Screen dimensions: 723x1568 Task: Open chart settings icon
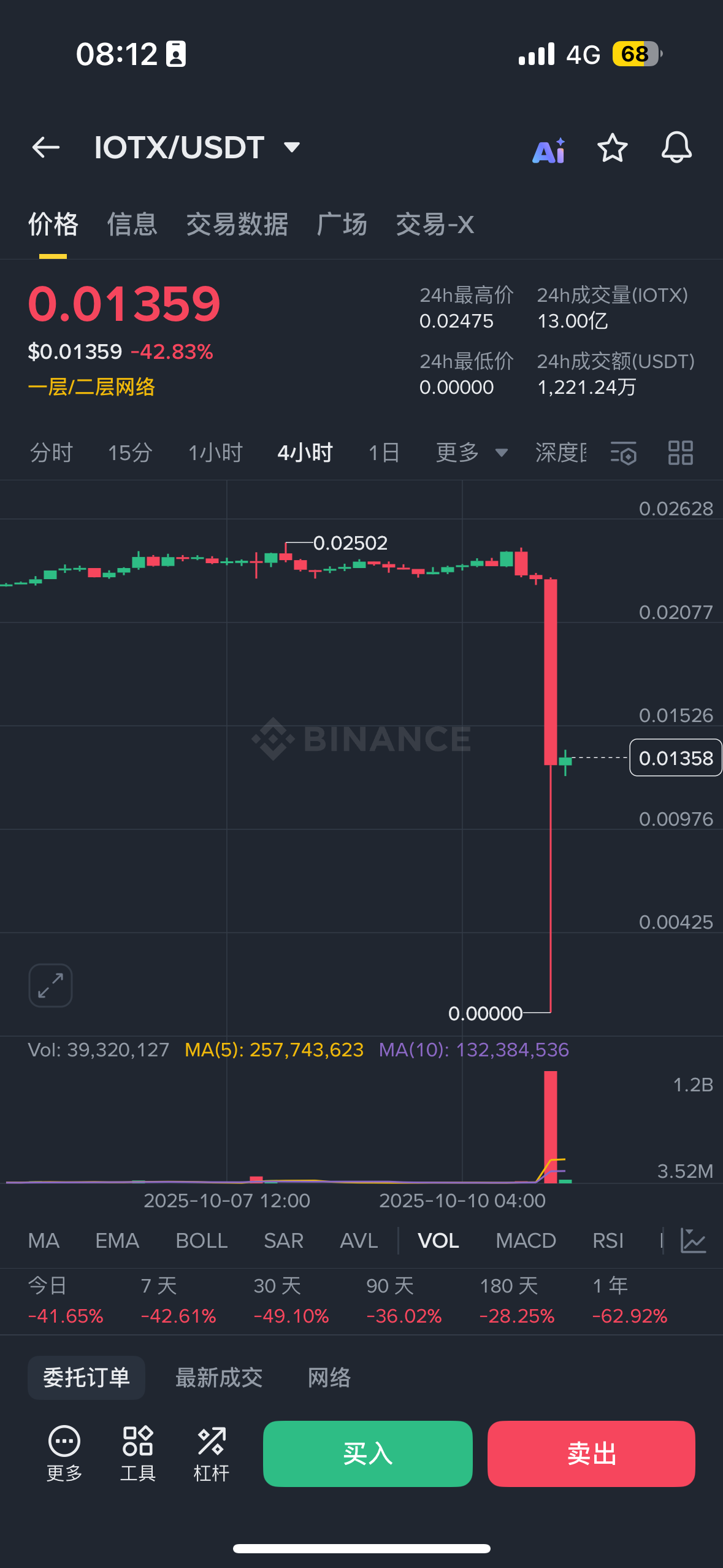(624, 453)
